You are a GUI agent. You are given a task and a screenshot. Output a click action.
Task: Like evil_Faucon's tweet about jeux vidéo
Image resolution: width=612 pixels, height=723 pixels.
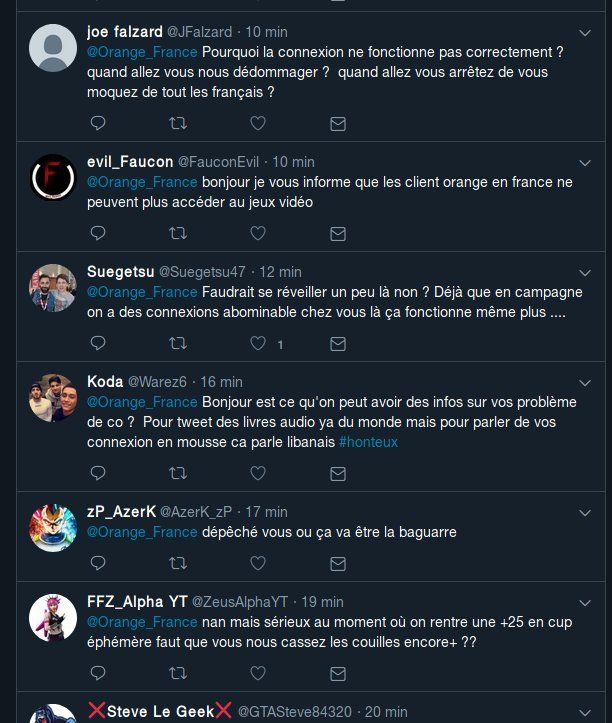[x=258, y=233]
